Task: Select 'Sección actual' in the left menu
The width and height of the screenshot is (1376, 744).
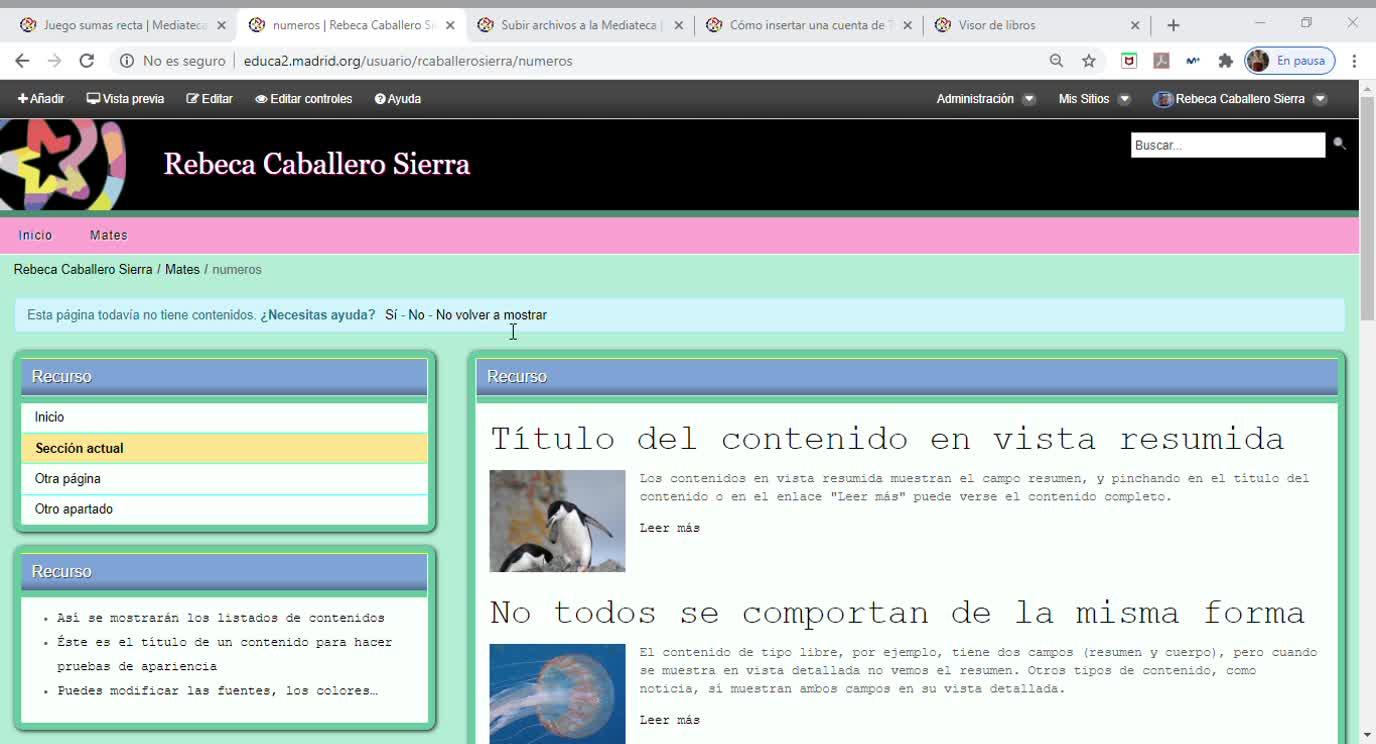Action: click(x=224, y=448)
